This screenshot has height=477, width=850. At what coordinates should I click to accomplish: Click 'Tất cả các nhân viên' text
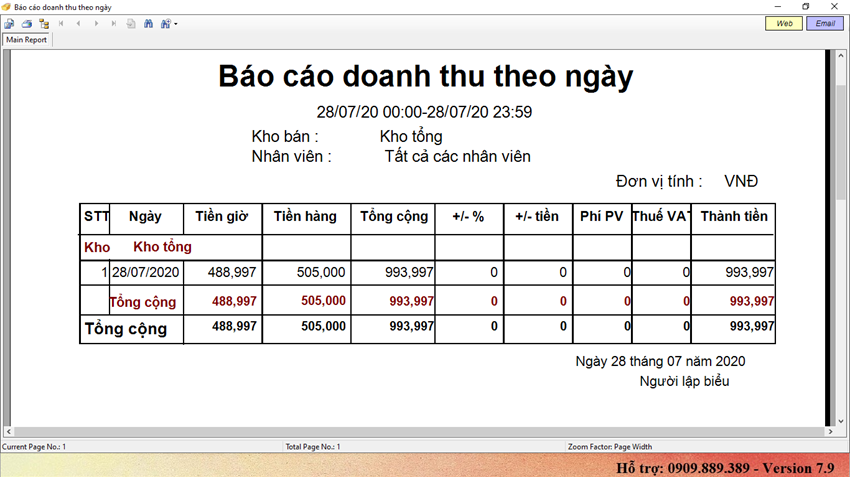pyautogui.click(x=458, y=157)
